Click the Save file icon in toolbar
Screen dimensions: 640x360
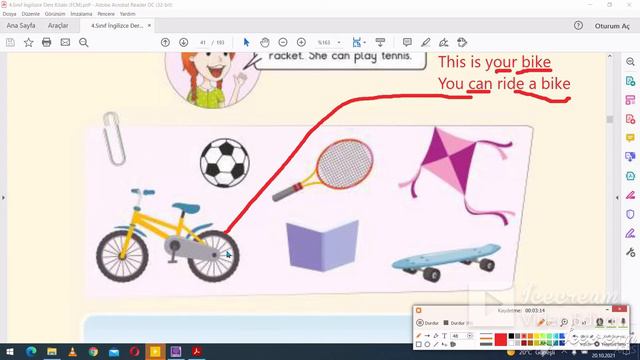point(10,42)
